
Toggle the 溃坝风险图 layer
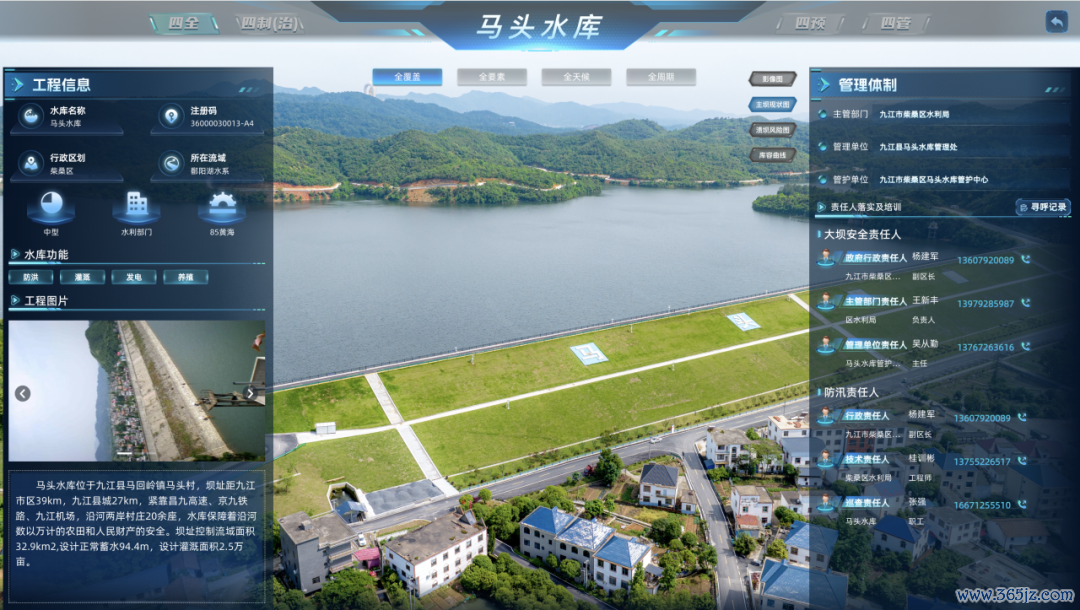tap(773, 129)
